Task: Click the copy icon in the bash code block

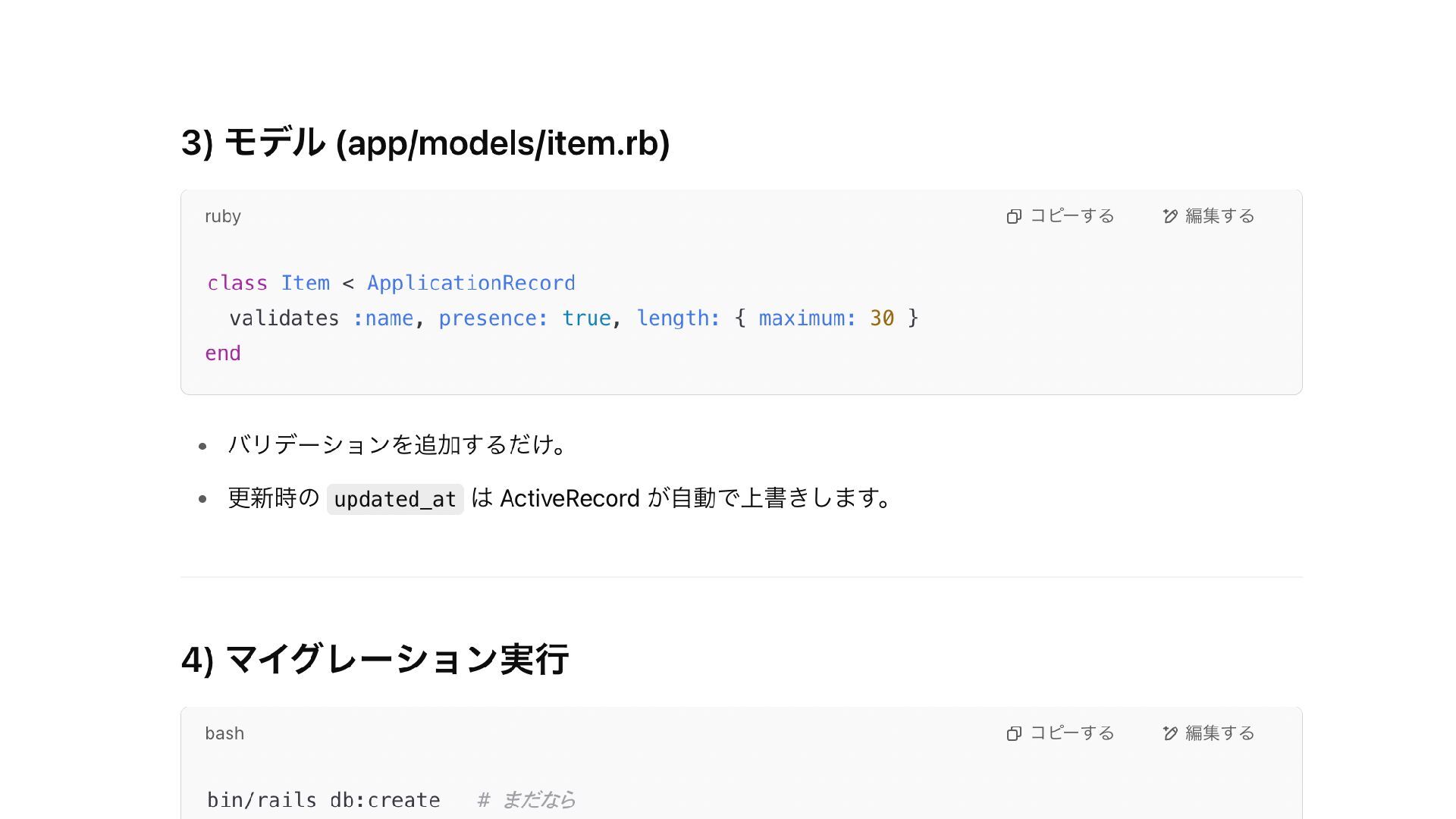Action: (1014, 734)
